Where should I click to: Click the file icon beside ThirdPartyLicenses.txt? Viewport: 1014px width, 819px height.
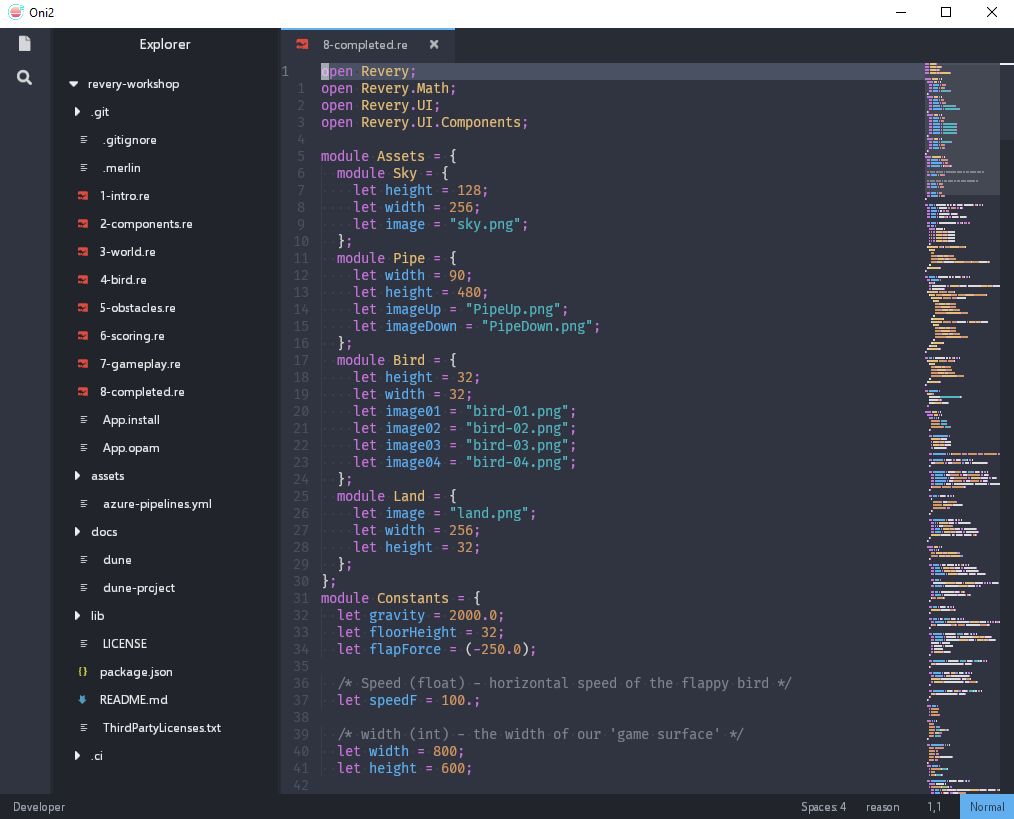point(82,728)
